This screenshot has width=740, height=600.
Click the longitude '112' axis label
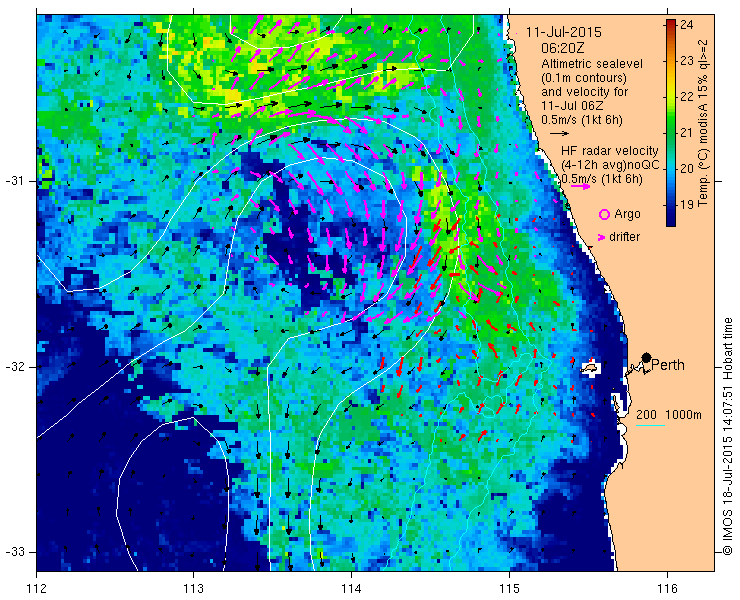click(x=36, y=589)
